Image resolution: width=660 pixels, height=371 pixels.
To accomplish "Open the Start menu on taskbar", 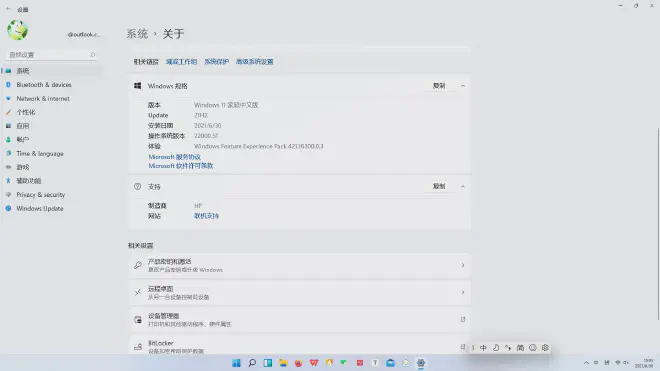I will (x=236, y=363).
